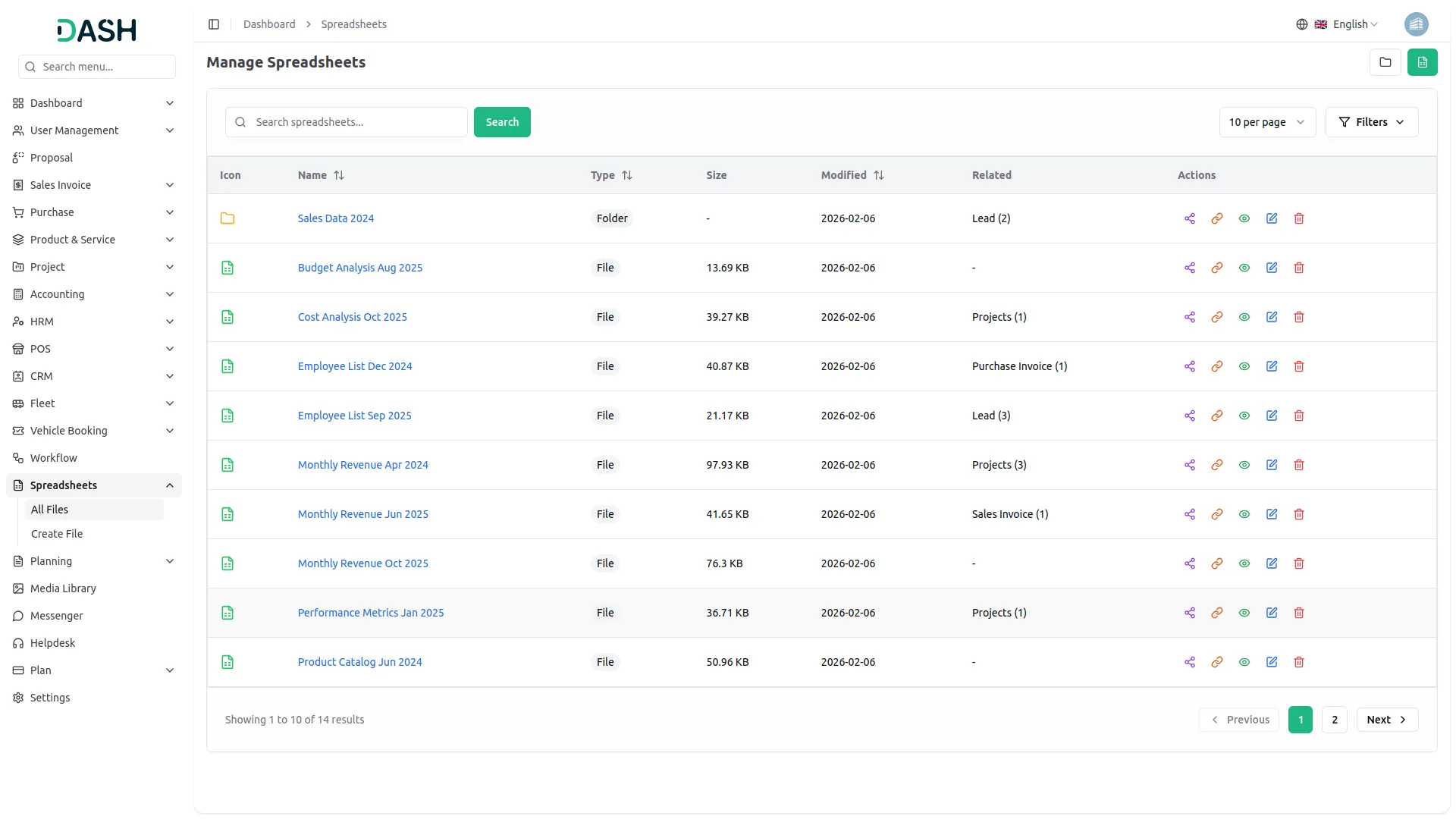Share Product Catalog Jun 2024 via share icon
The image size is (1456, 819).
click(x=1189, y=662)
